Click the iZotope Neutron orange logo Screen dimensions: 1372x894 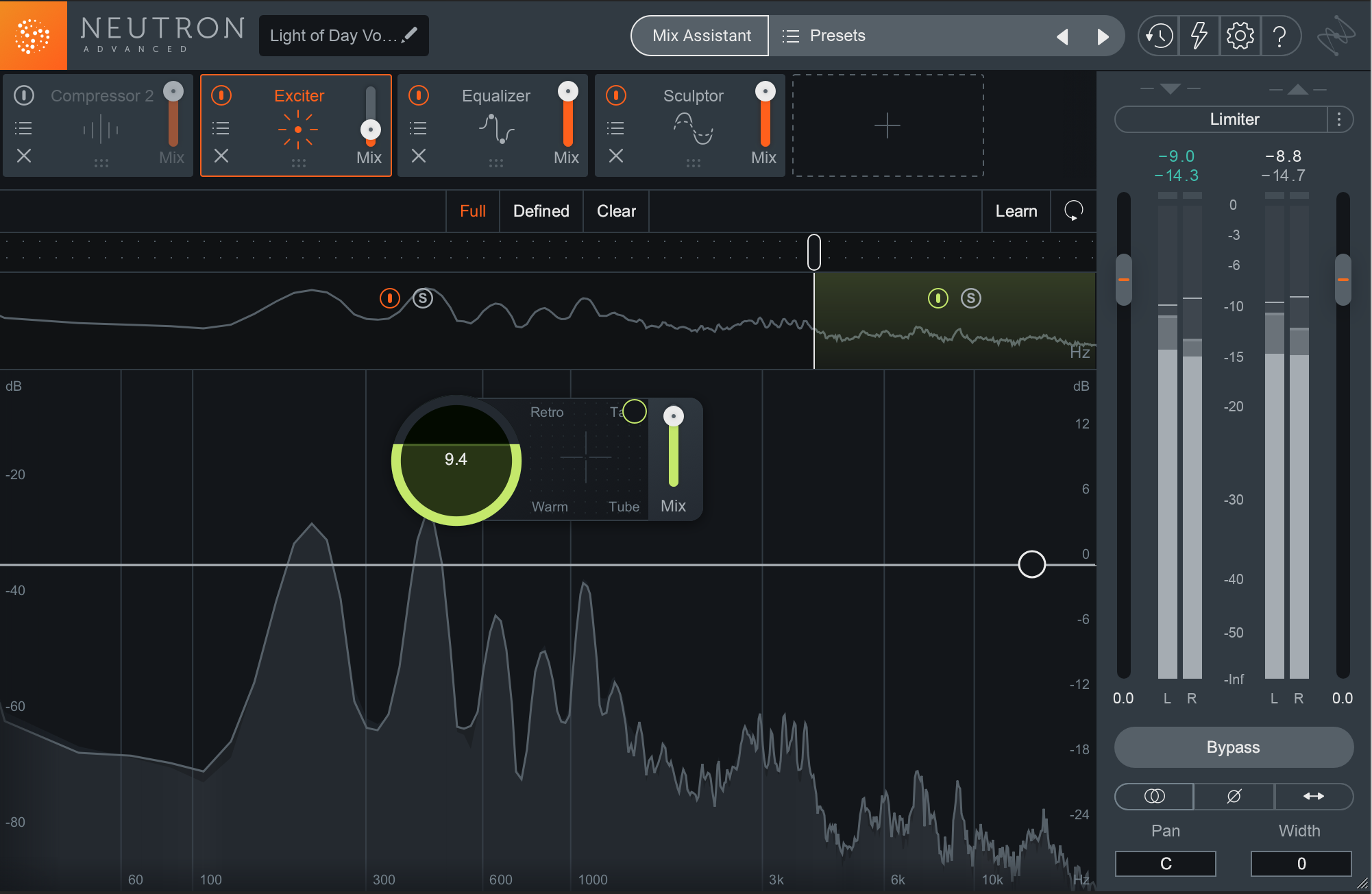coord(33,35)
